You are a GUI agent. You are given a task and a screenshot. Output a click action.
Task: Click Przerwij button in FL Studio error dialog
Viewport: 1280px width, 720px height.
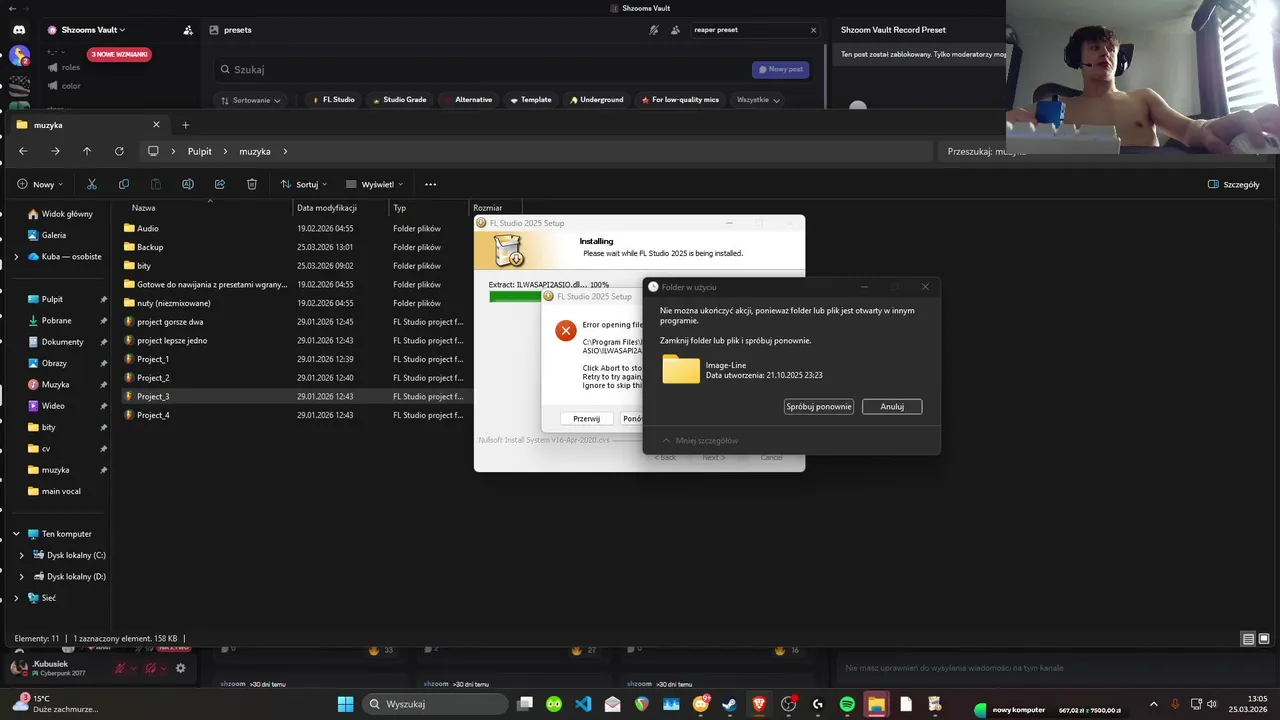[587, 419]
